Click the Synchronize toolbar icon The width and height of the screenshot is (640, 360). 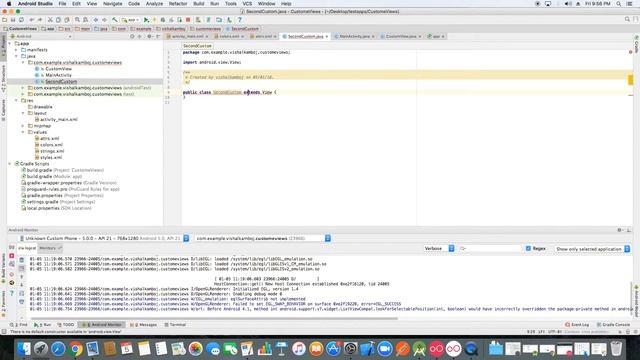21,20
